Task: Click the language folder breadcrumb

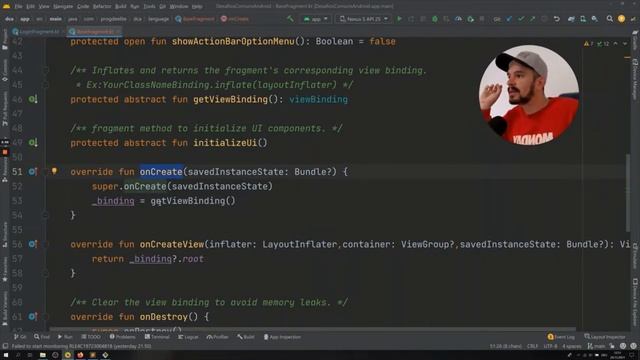Action: pos(158,19)
